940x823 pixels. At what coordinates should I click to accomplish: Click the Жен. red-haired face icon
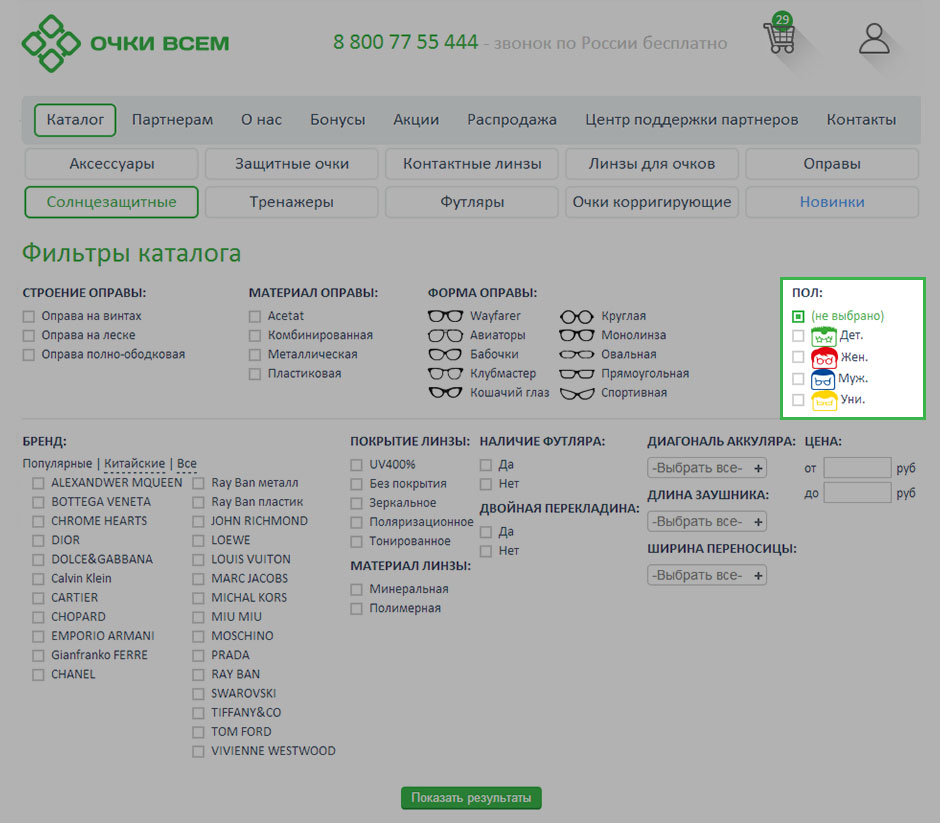point(824,357)
